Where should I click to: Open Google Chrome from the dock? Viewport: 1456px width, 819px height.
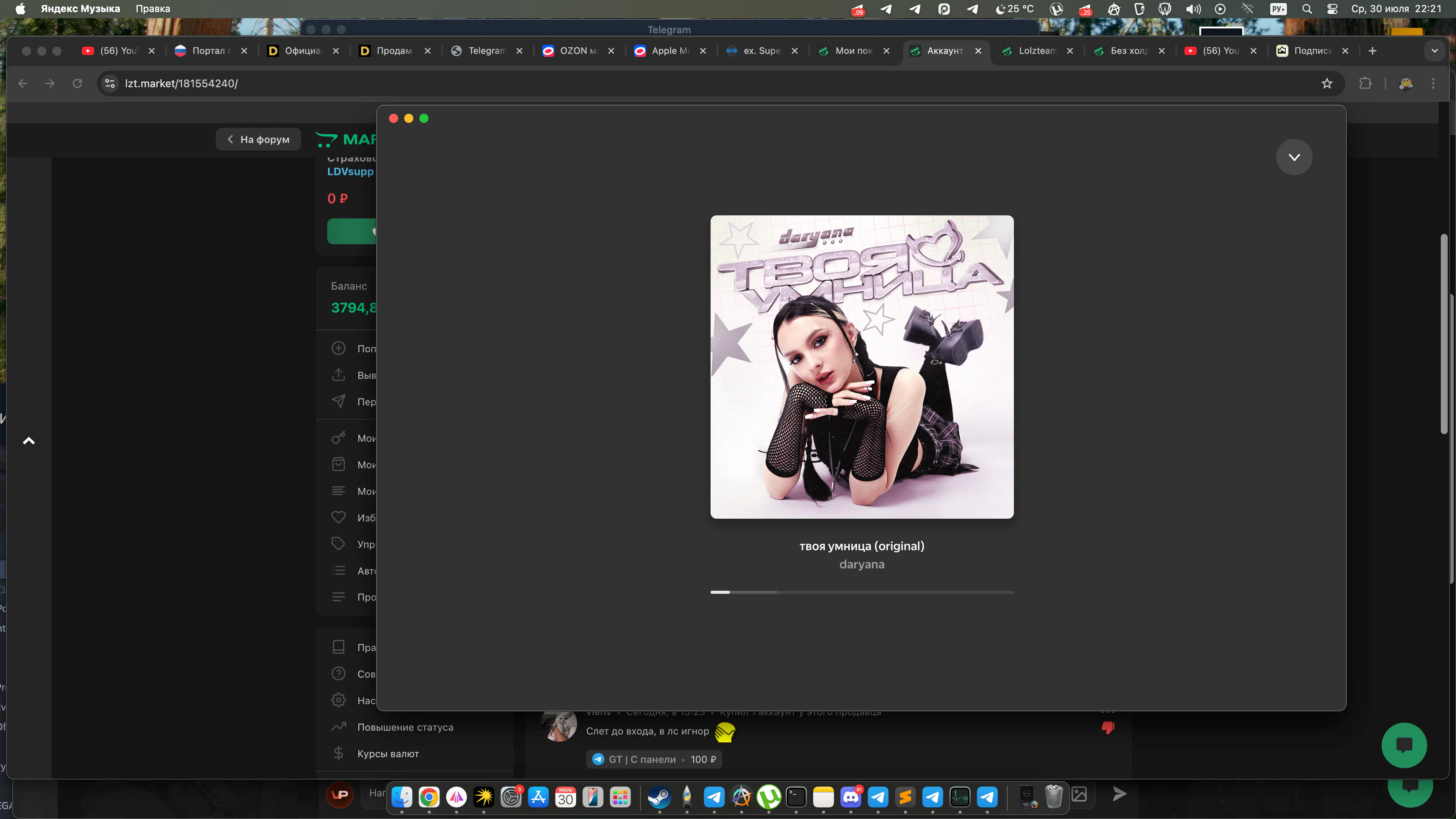429,797
